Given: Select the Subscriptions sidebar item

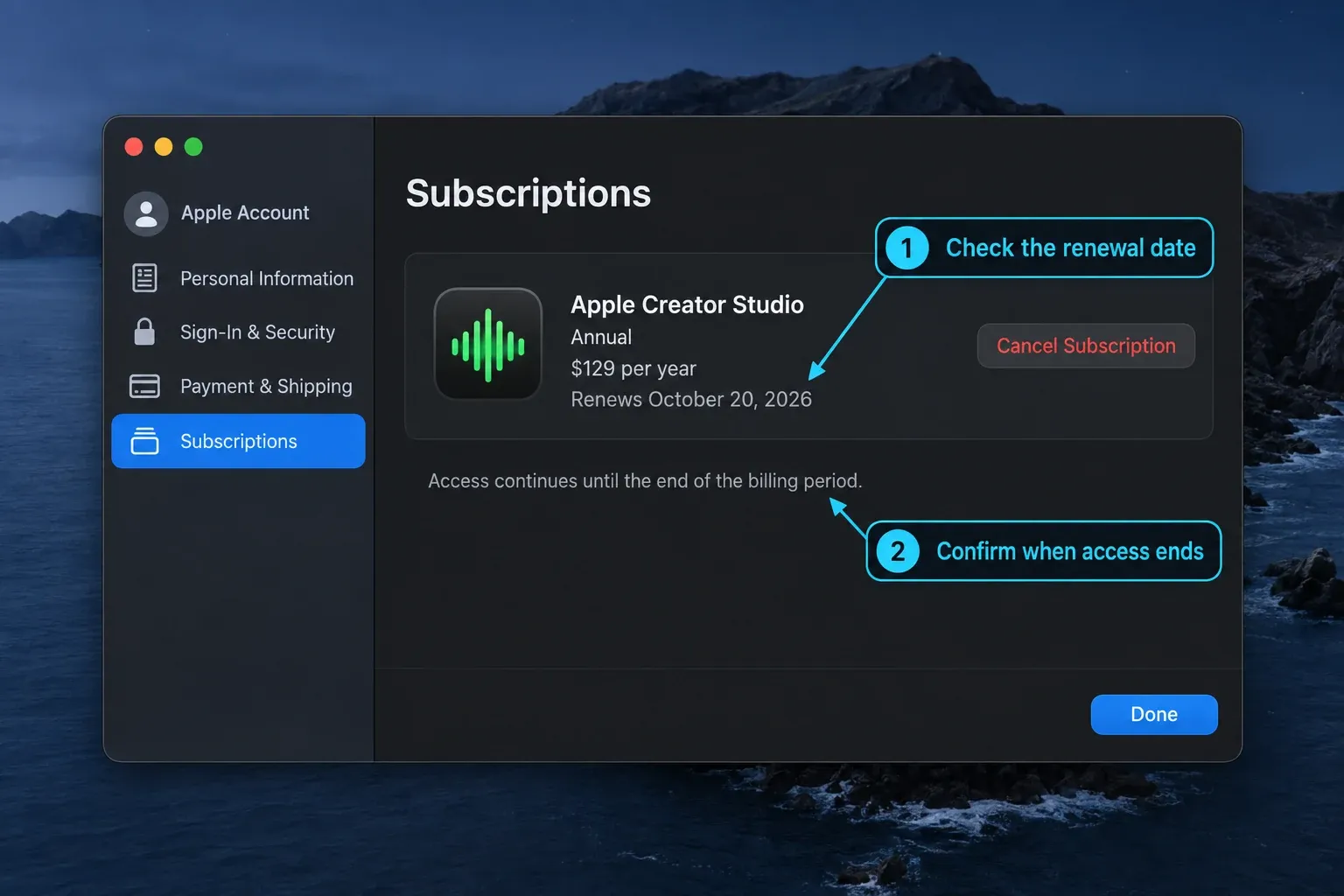Looking at the screenshot, I should click(238, 441).
